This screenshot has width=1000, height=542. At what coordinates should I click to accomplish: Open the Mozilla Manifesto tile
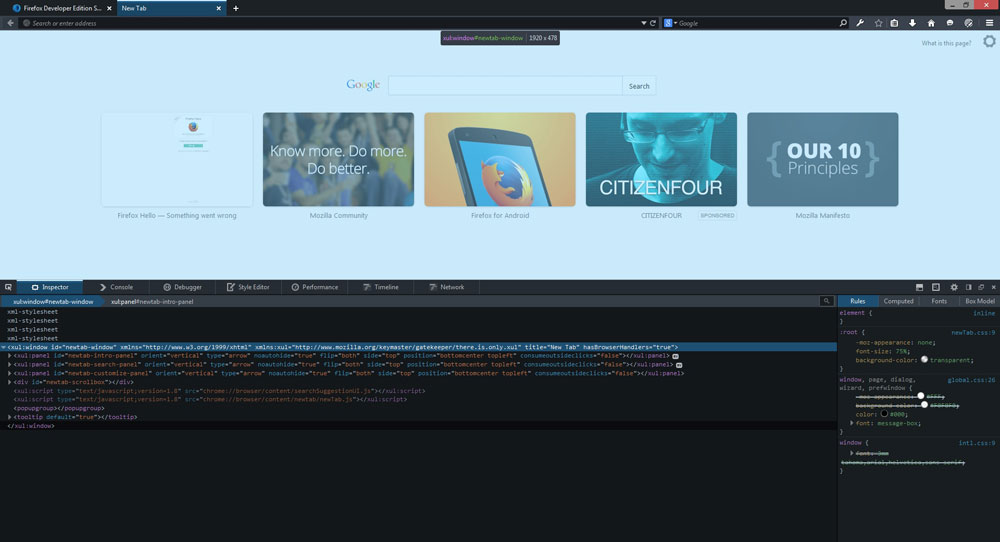pos(822,159)
